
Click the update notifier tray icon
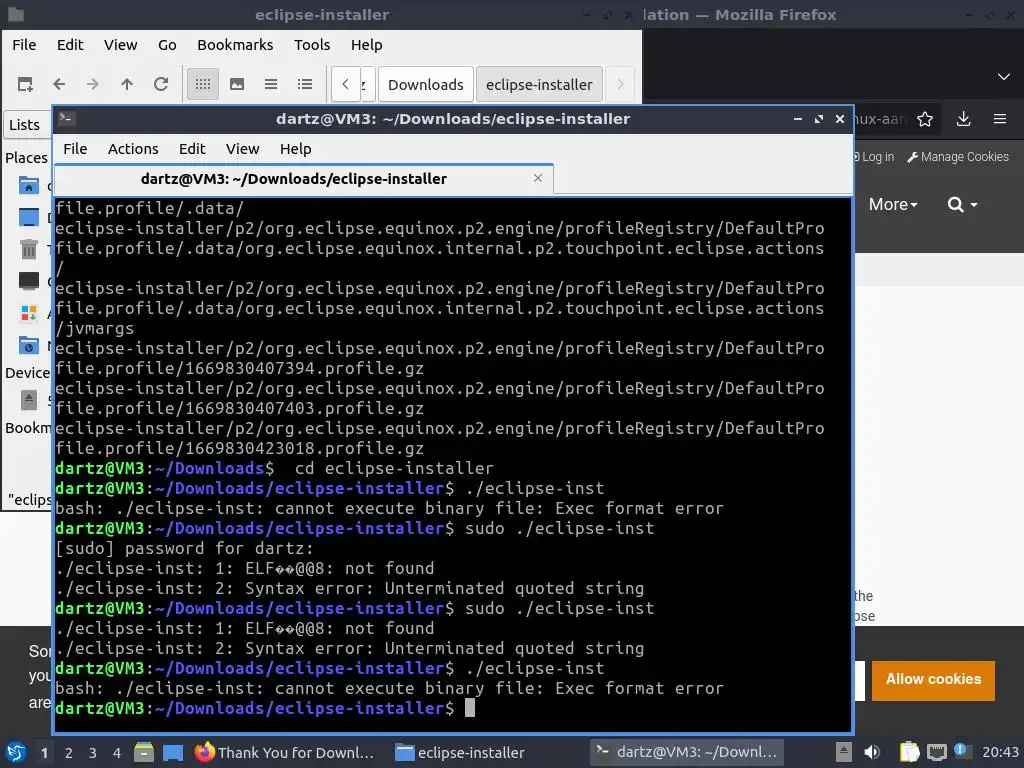tap(961, 751)
